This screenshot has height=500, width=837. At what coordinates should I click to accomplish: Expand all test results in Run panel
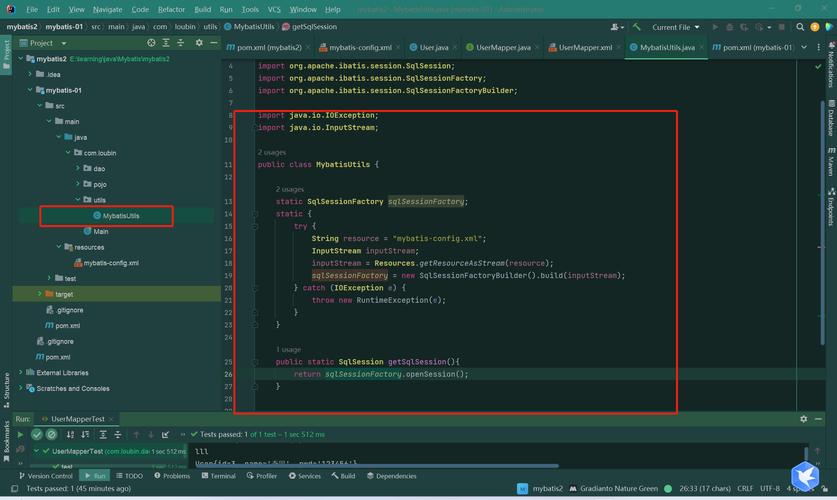tap(103, 434)
